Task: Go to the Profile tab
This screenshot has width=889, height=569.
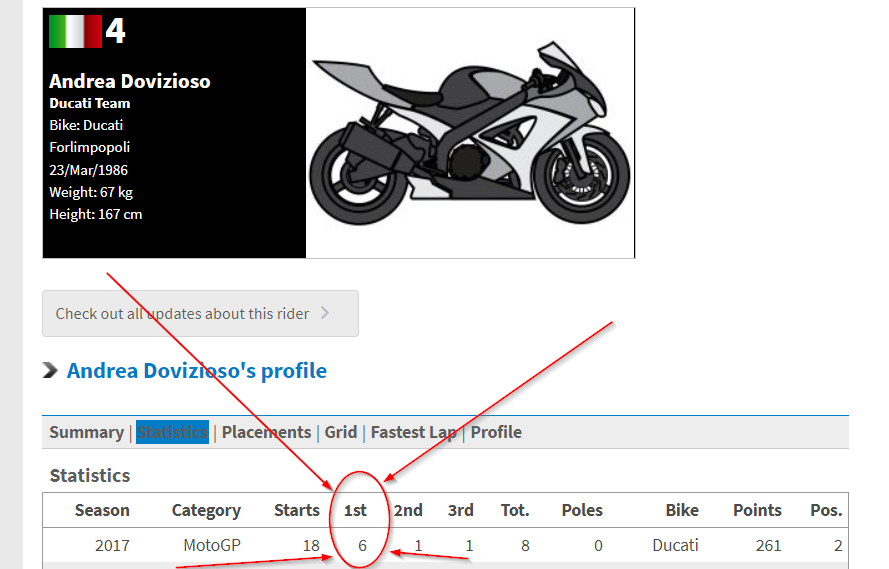Action: pos(496,432)
